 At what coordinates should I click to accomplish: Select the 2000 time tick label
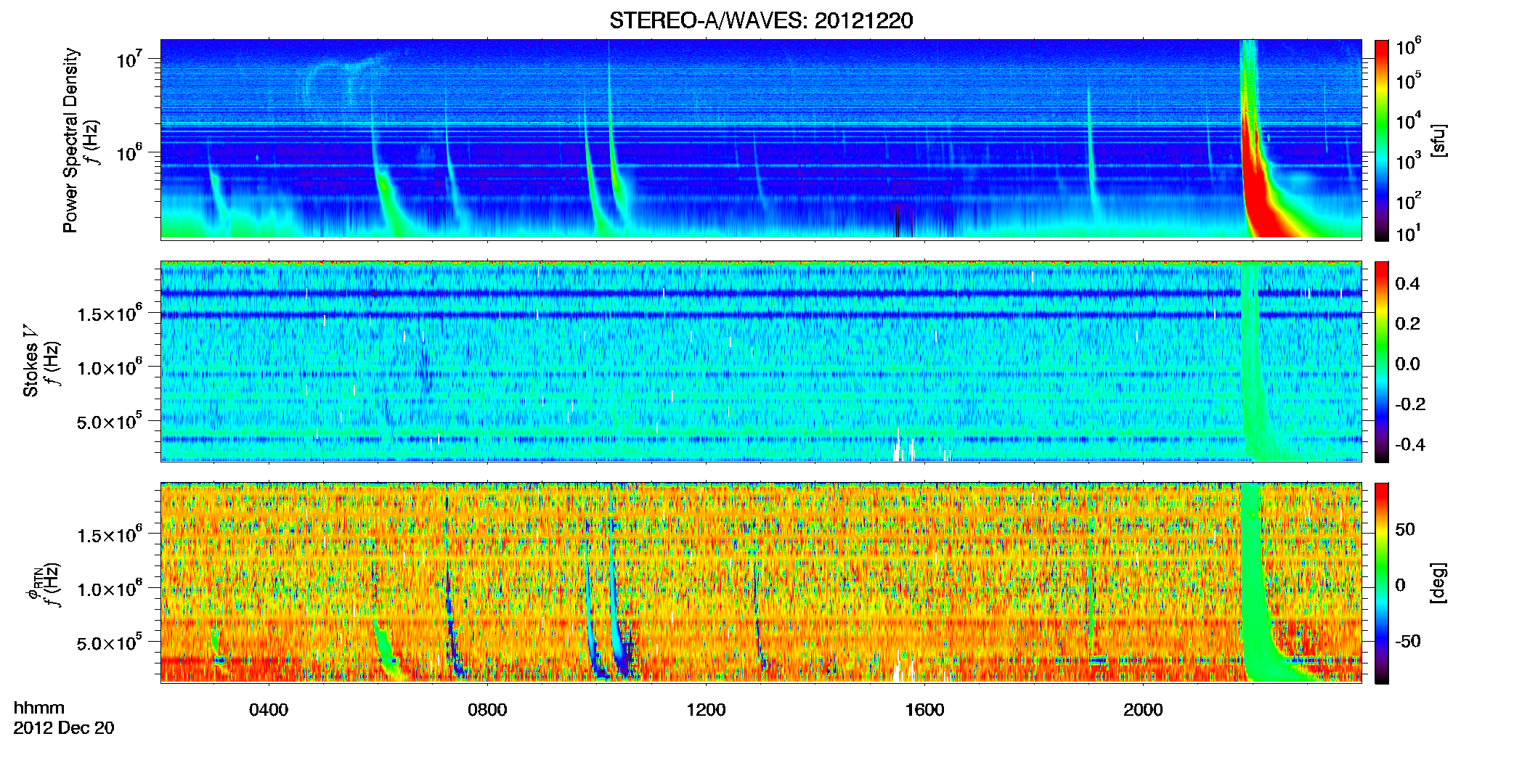(x=1143, y=710)
